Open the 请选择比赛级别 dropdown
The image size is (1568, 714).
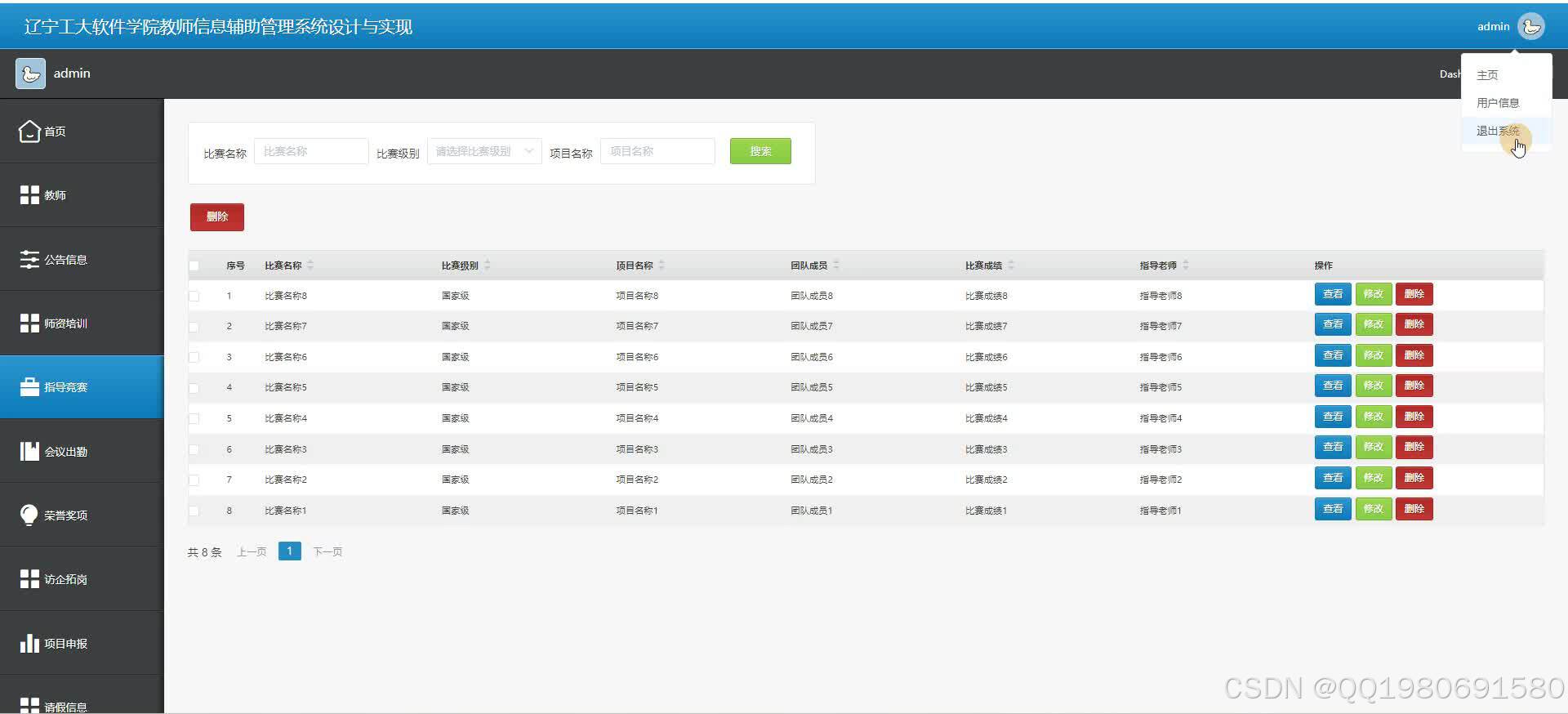click(x=484, y=151)
